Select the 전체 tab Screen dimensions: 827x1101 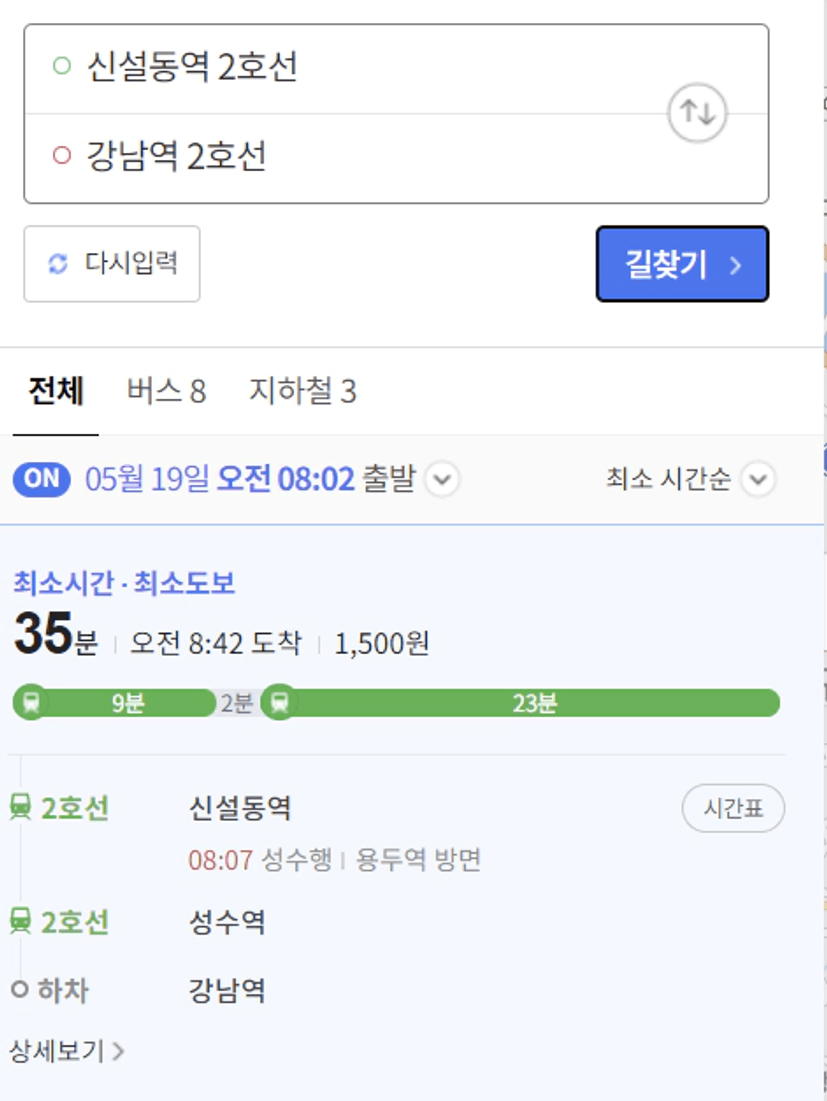point(56,391)
